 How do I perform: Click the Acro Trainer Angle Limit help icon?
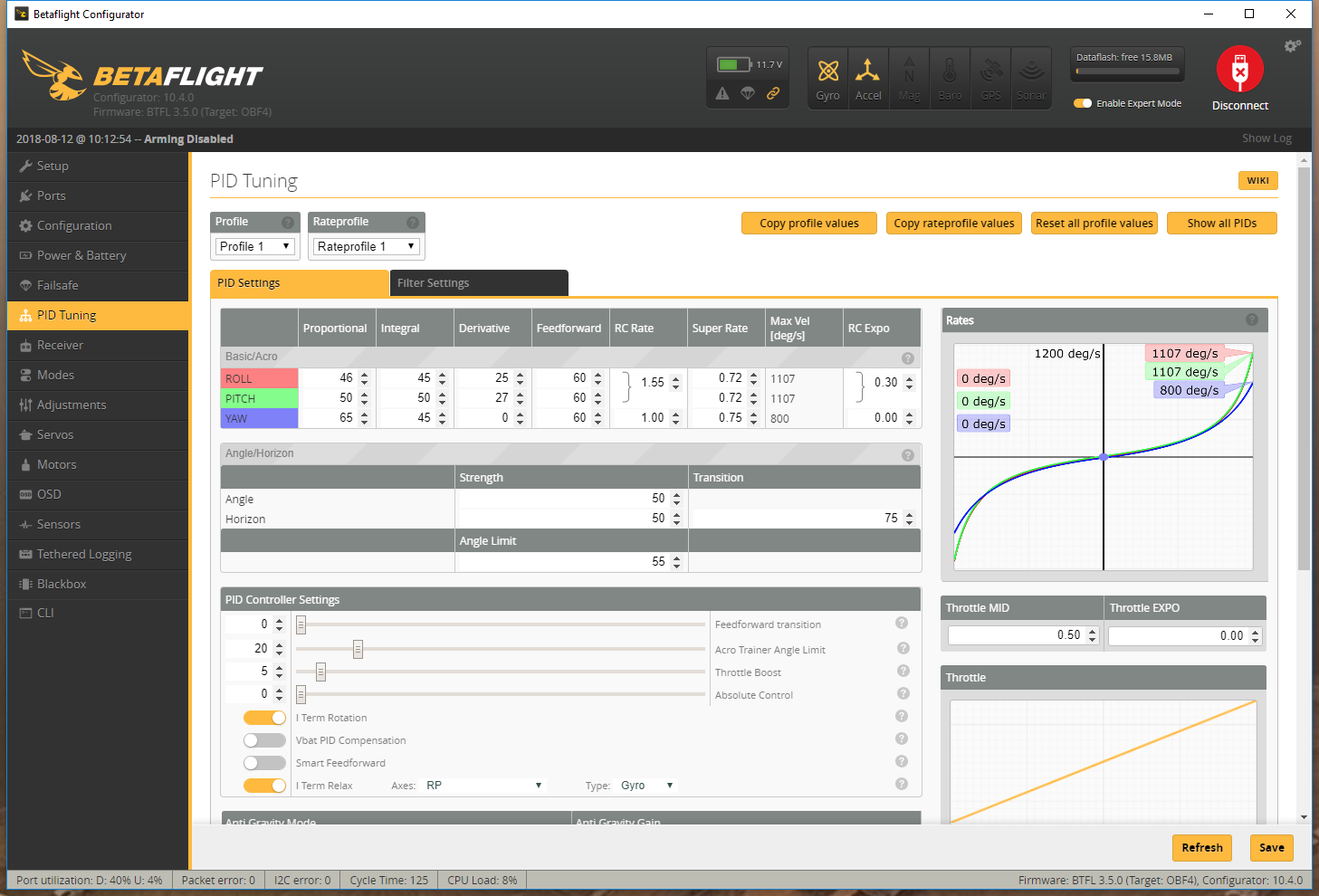(x=903, y=648)
